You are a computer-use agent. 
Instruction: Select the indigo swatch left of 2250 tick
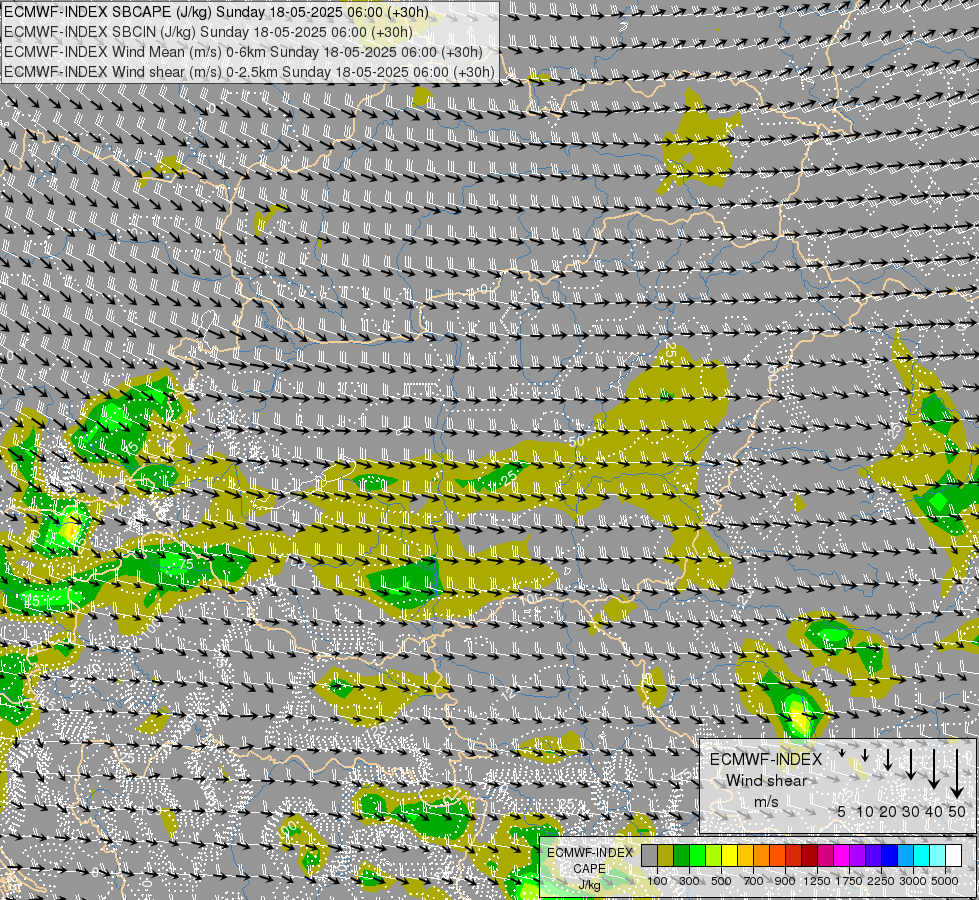pyautogui.click(x=873, y=856)
